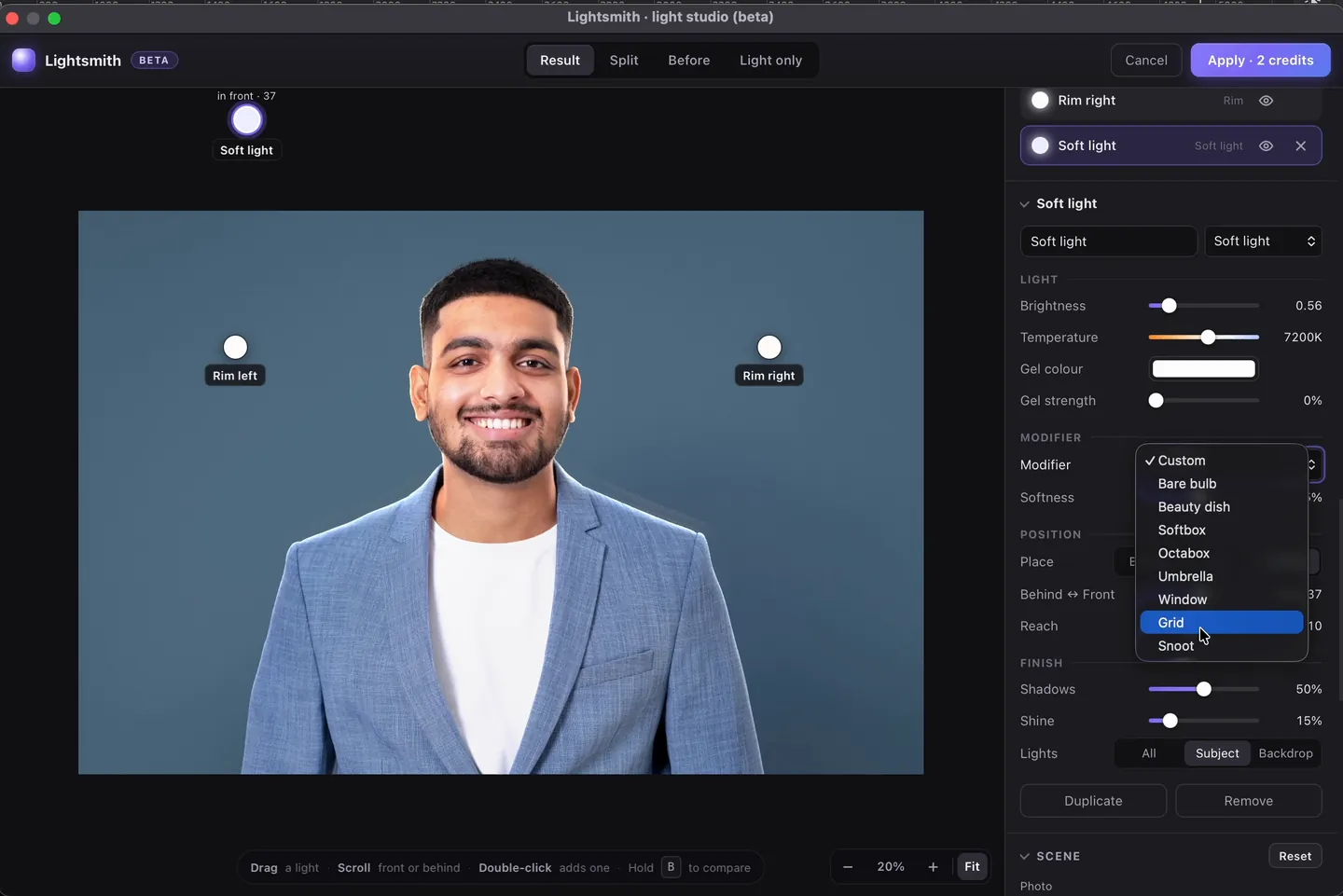Click the Brightness slider handle
The image size is (1343, 896).
(1169, 306)
